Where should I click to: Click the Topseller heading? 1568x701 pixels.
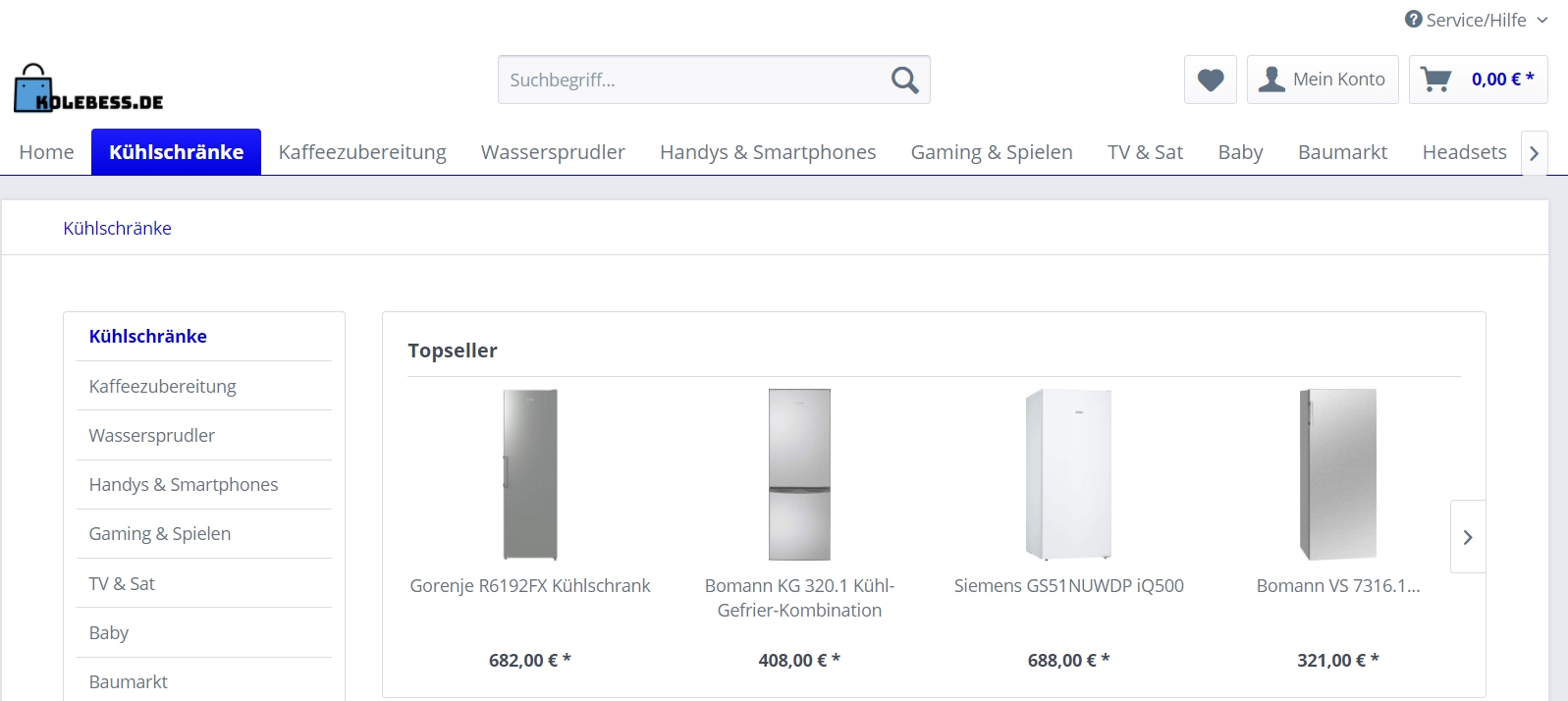point(453,350)
